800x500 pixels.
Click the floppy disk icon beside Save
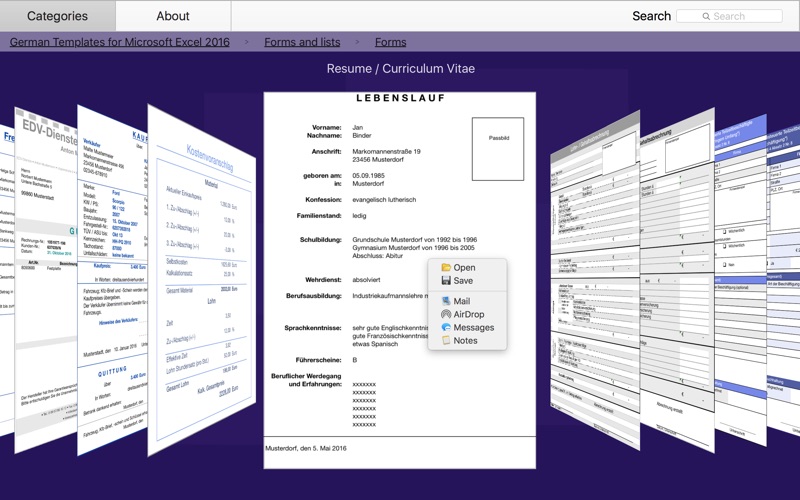[446, 281]
